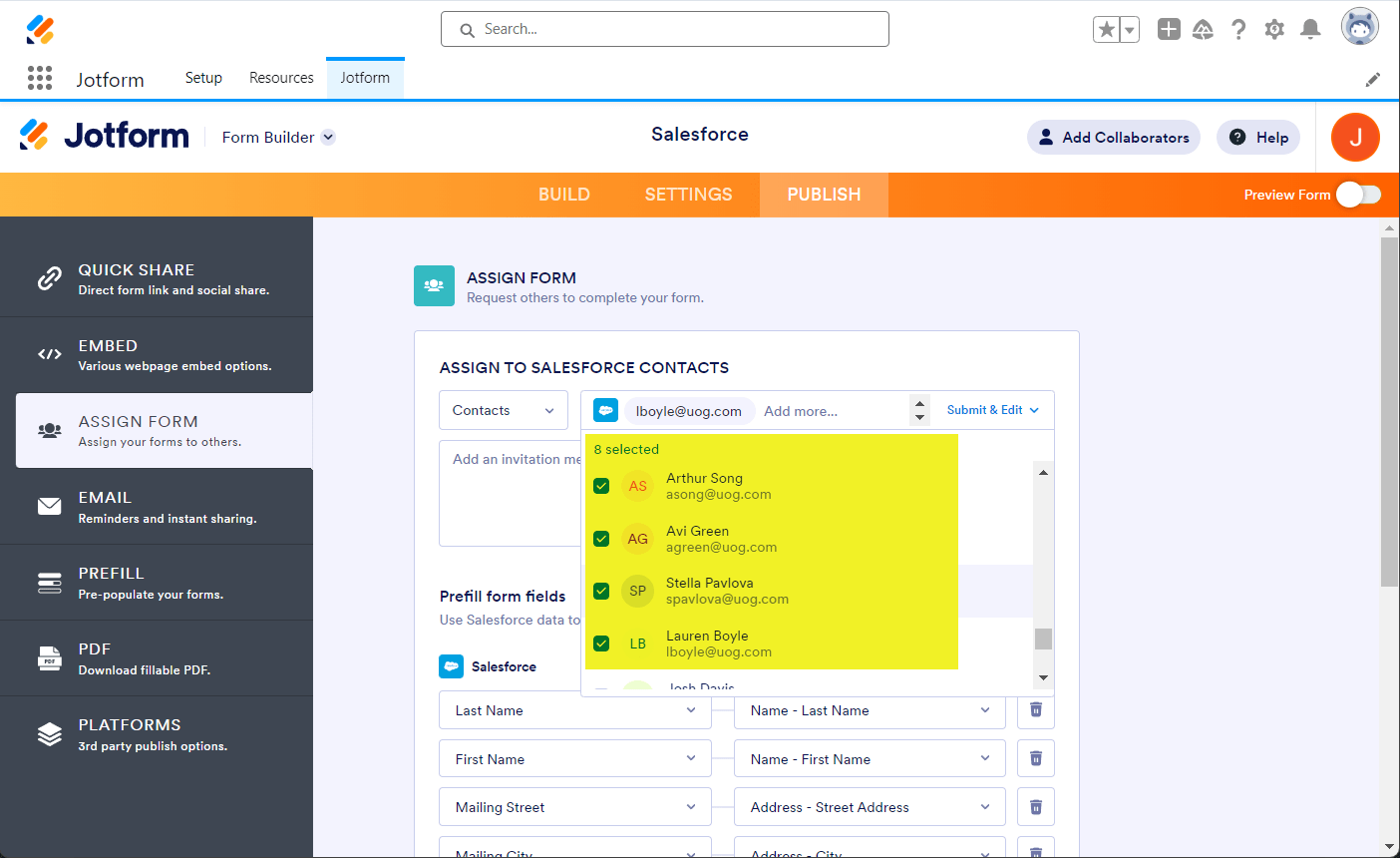Screen dimensions: 1400x858
Task: Open the Form Builder dropdown
Action: pos(278,138)
